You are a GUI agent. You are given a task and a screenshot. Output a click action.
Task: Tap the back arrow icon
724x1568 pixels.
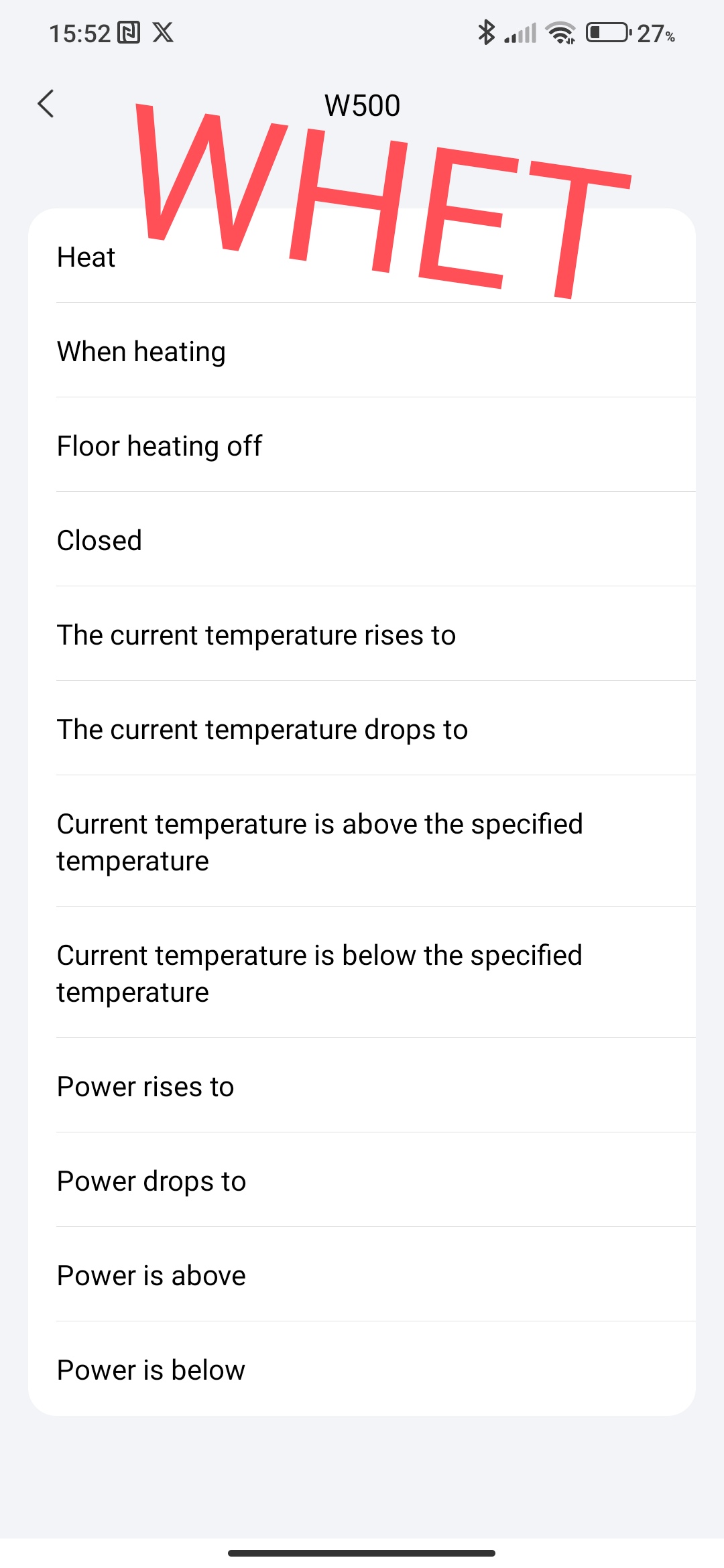point(46,104)
